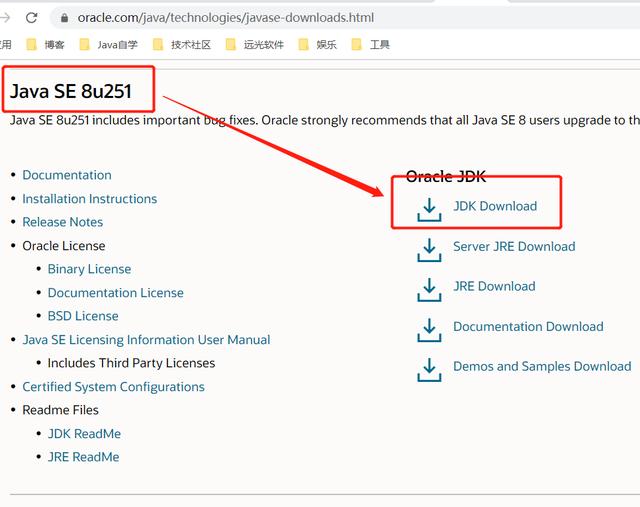Open the 技术社区 bookmark folder
This screenshot has width=640, height=507.
182,44
